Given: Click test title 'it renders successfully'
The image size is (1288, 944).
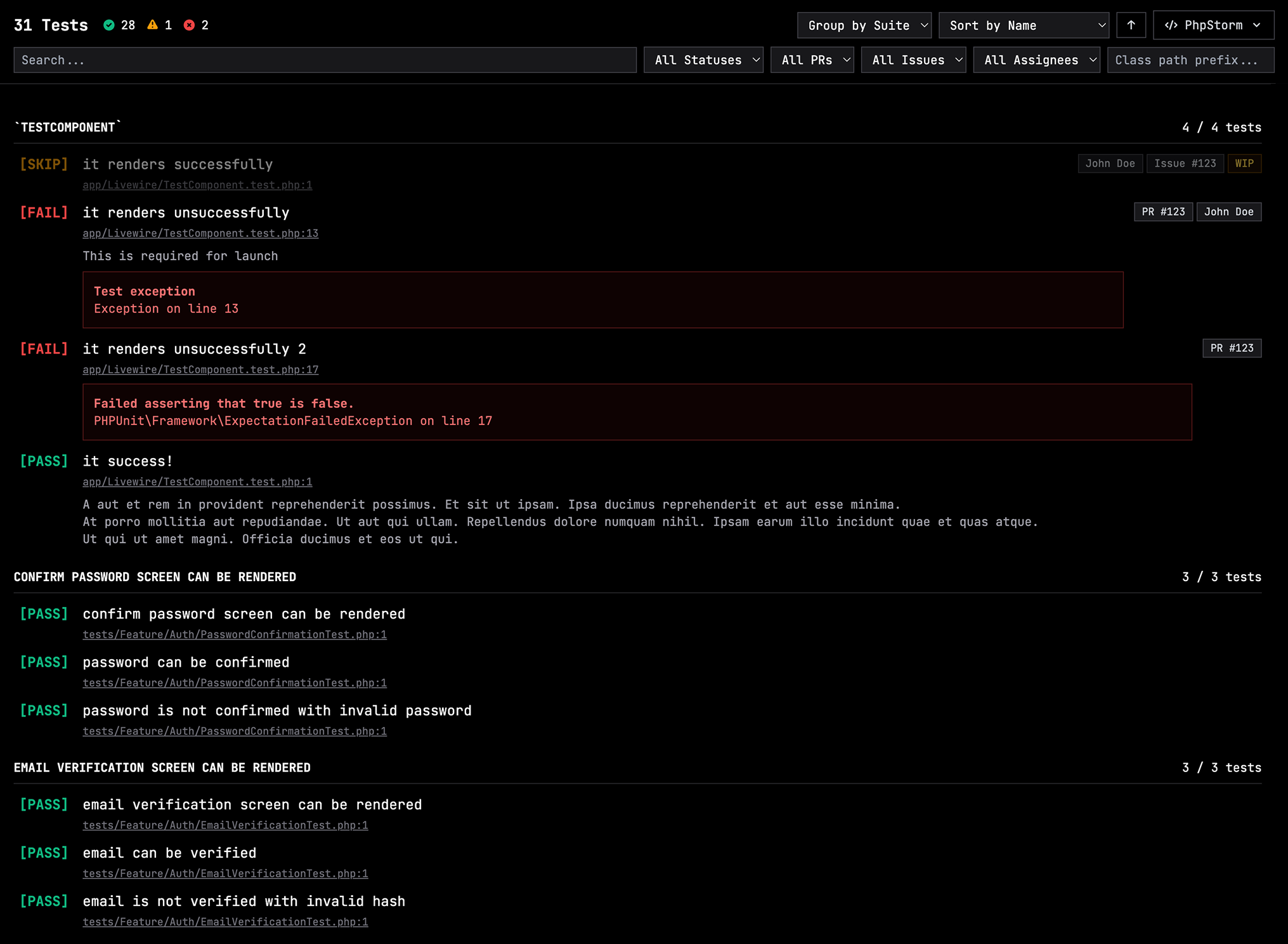Looking at the screenshot, I should (x=178, y=164).
